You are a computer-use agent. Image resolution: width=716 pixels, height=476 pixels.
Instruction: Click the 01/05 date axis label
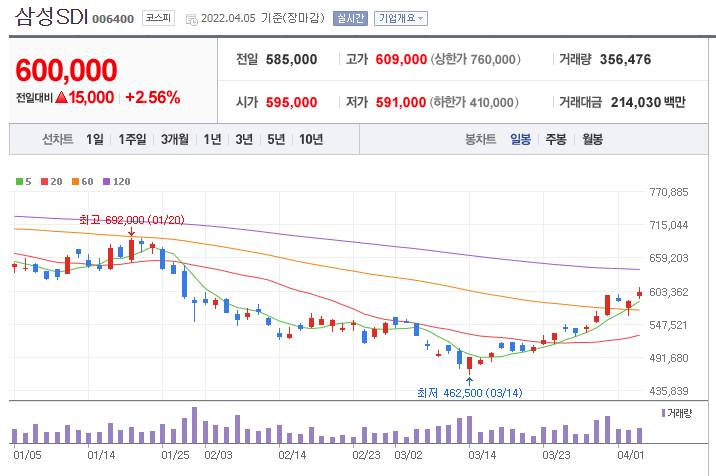point(27,455)
